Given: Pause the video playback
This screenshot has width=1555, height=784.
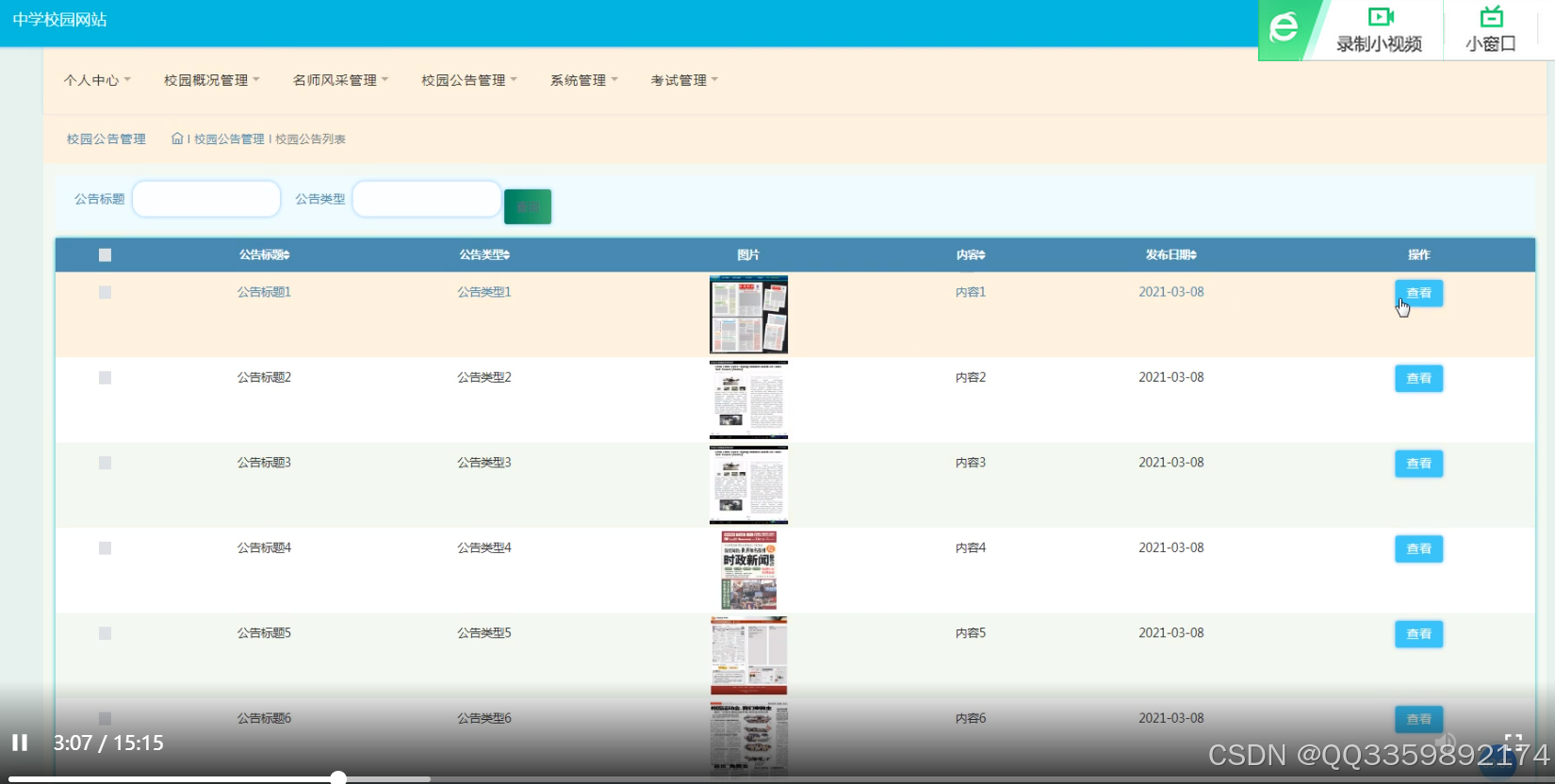Looking at the screenshot, I should 20,743.
